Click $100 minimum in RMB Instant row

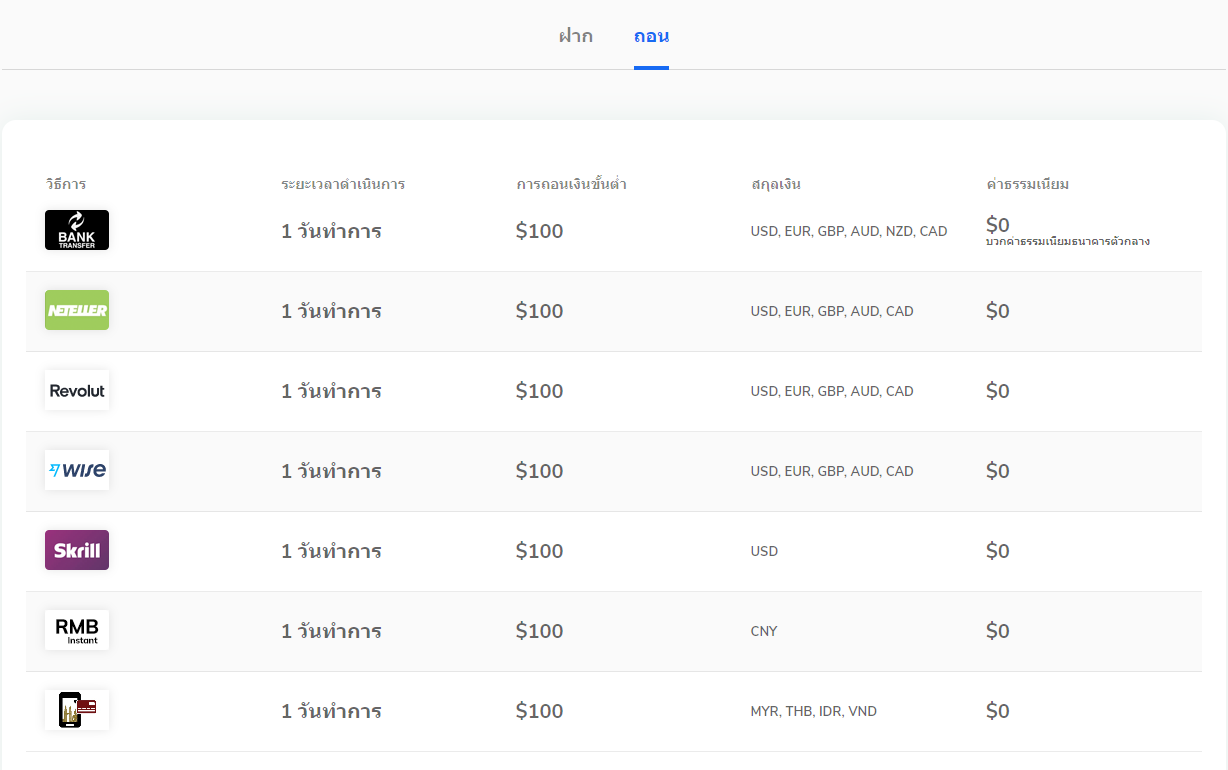[540, 631]
